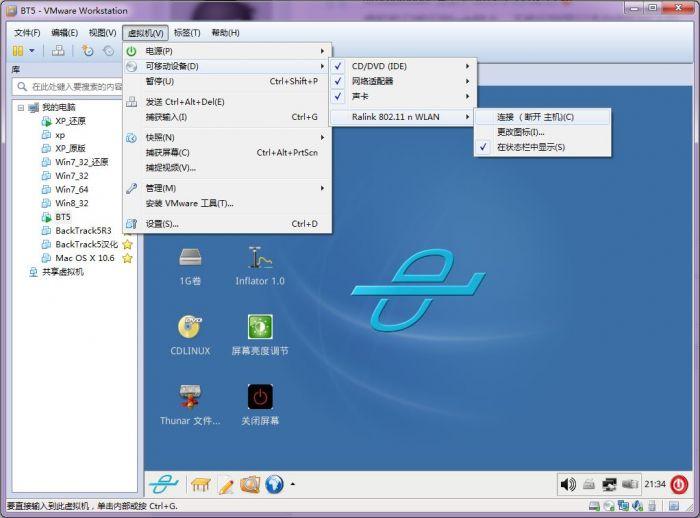This screenshot has width=700, height=518.
Task: Choose 捕获屏幕(C) entry
Action: 227,153
